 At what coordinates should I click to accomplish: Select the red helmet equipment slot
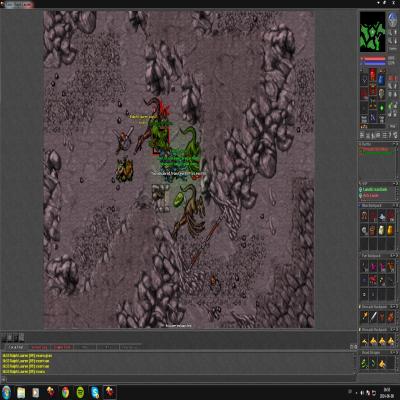[373, 73]
